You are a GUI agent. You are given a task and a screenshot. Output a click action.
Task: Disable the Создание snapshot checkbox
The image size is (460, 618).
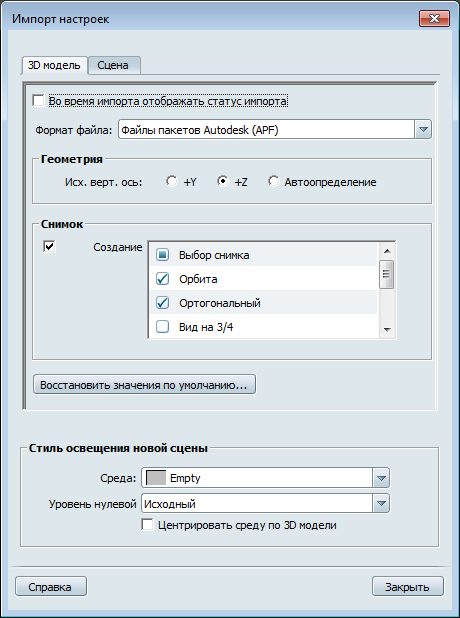49,247
